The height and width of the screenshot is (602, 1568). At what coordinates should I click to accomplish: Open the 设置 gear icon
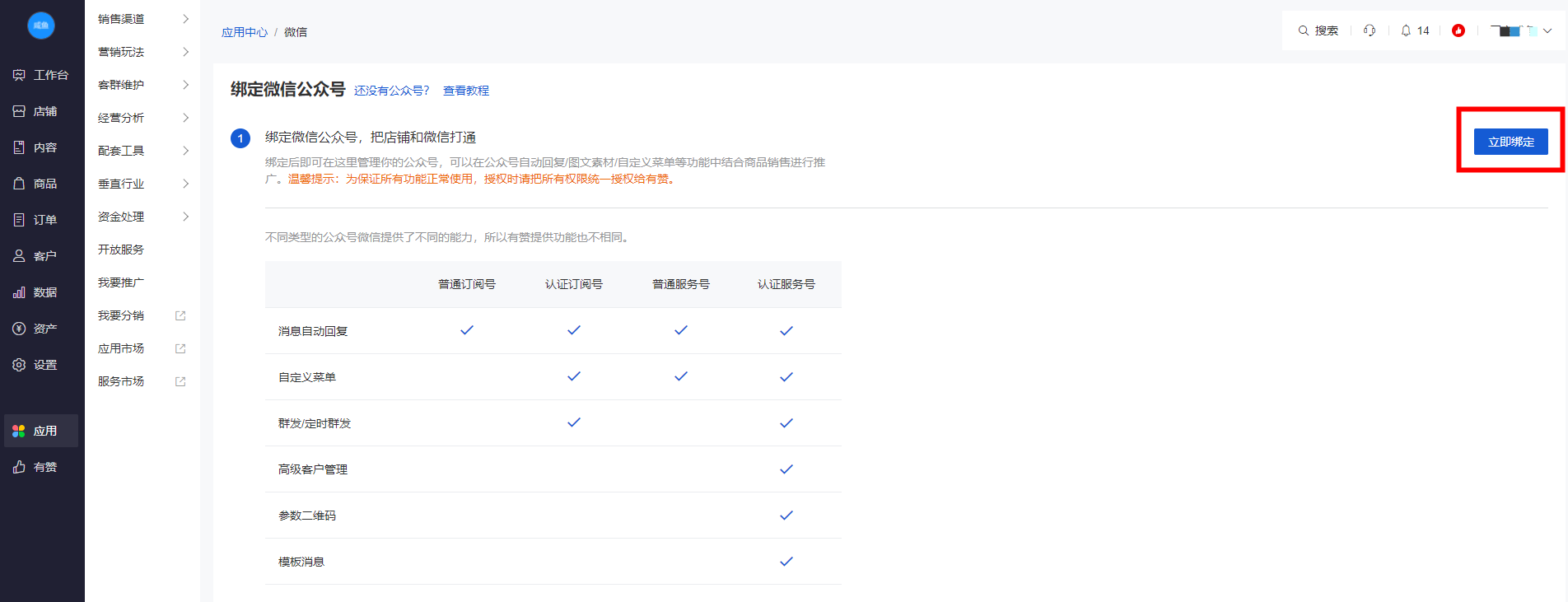19,365
